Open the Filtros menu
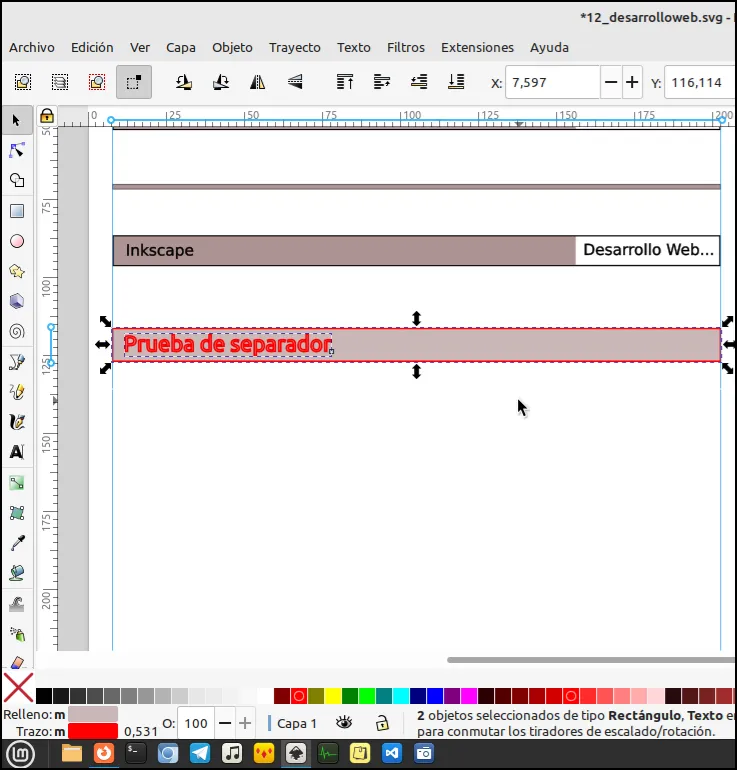The image size is (737, 770). click(406, 48)
